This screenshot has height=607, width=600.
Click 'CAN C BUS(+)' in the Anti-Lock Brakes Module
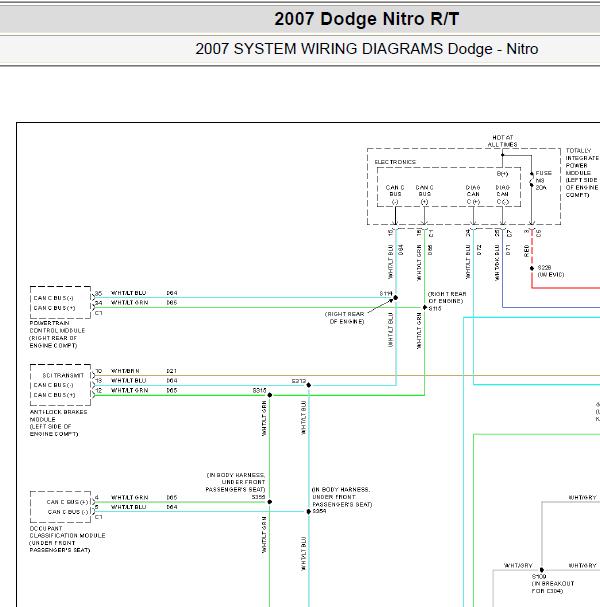pos(54,395)
